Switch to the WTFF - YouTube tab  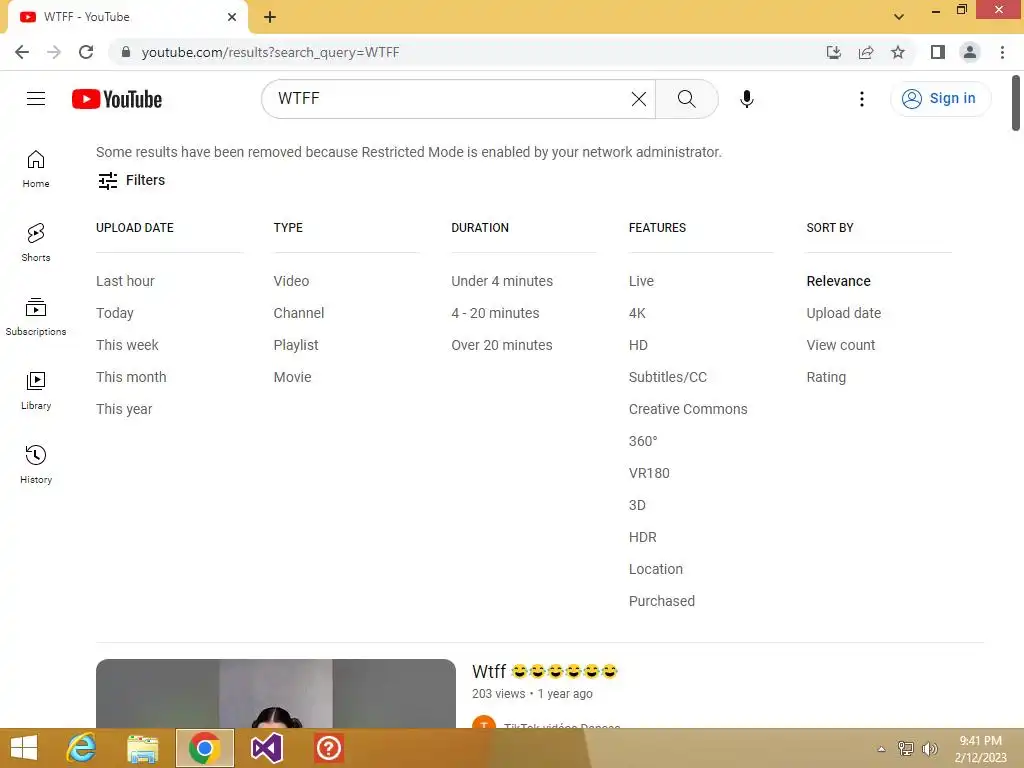coord(127,17)
